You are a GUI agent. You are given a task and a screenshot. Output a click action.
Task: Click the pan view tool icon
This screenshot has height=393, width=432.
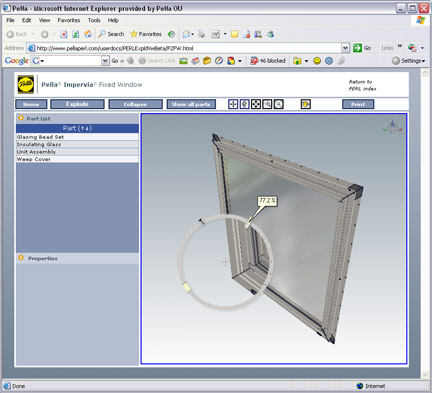coord(233,104)
